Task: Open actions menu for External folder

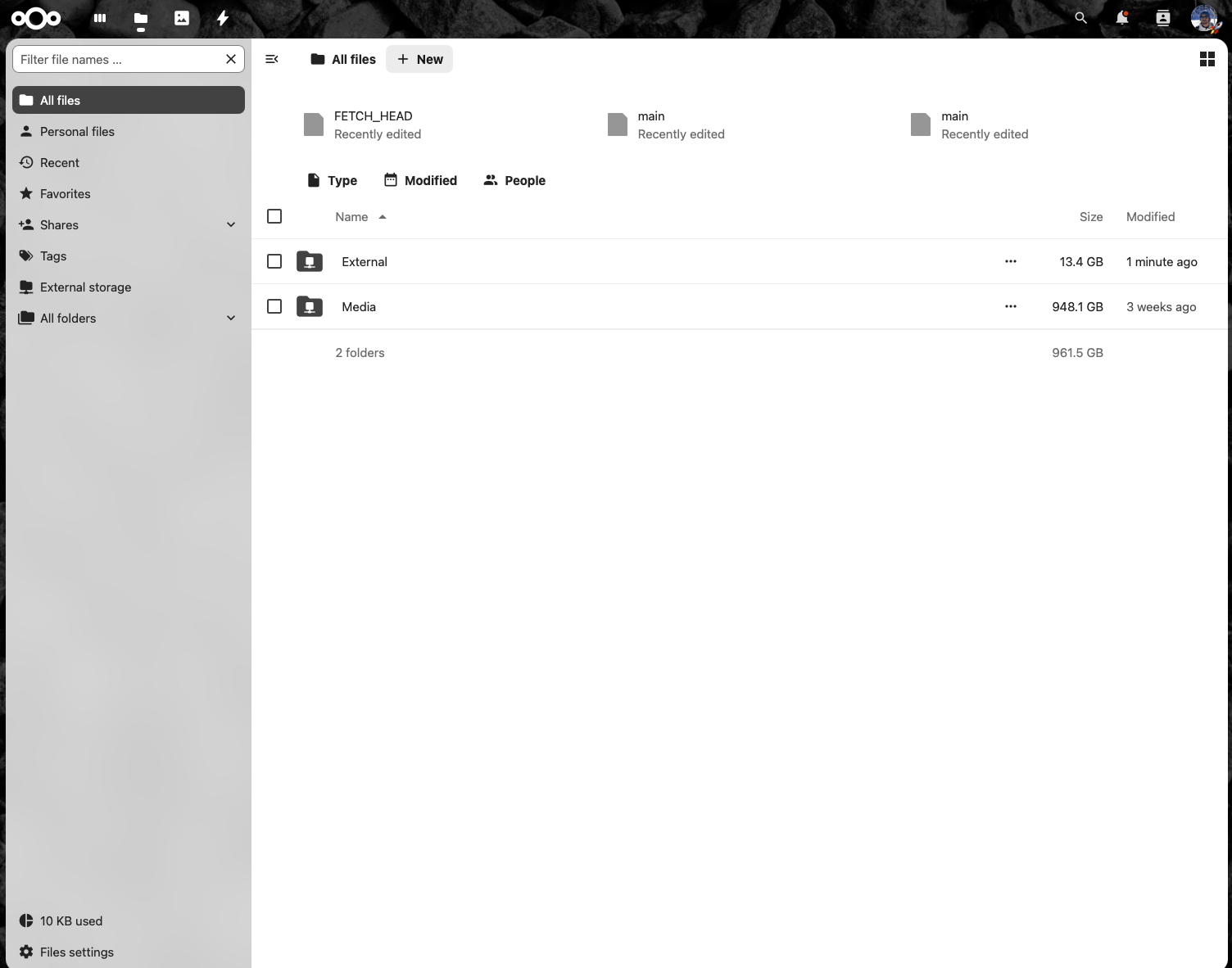Action: (x=1010, y=260)
